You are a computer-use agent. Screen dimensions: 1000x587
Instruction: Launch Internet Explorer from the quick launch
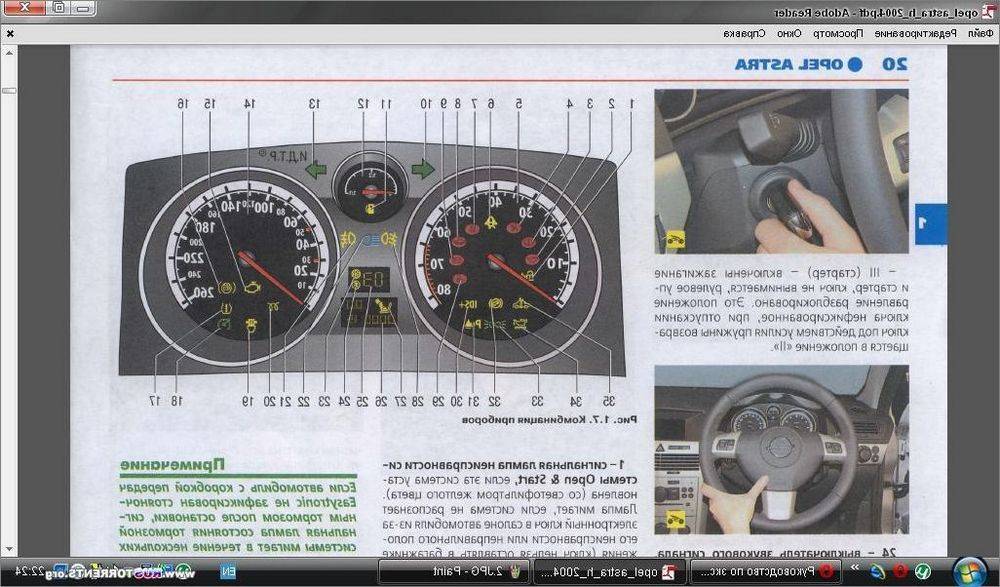878,571
